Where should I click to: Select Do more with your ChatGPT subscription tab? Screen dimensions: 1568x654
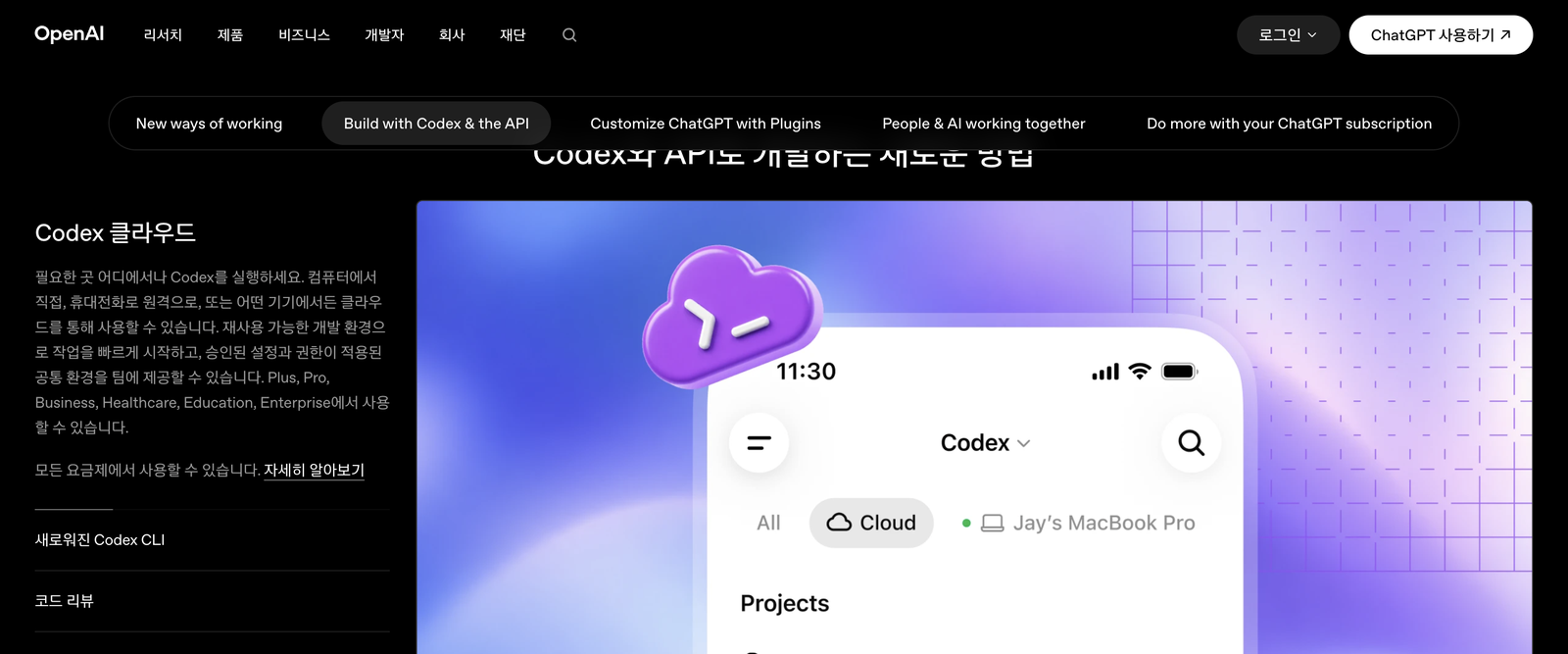[x=1290, y=124]
